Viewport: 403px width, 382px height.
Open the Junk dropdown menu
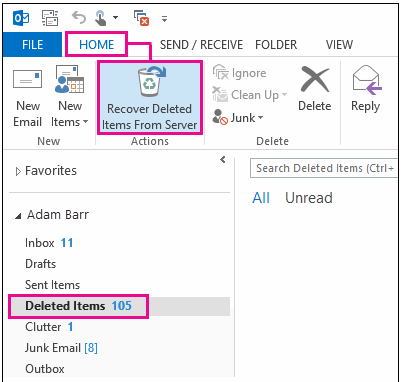(238, 118)
